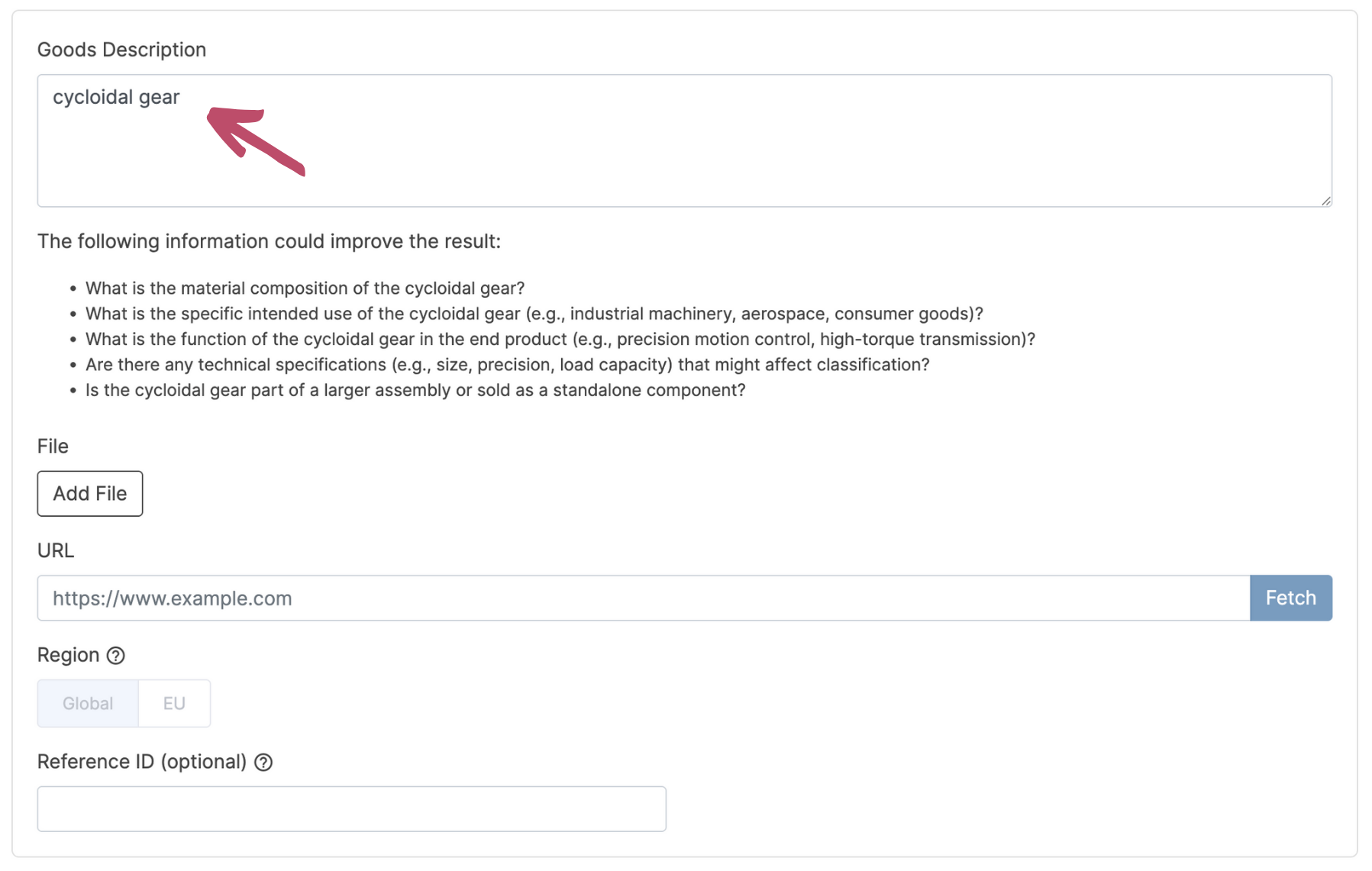Focus the Reference ID input box
This screenshot has width=1372, height=871.
(351, 808)
